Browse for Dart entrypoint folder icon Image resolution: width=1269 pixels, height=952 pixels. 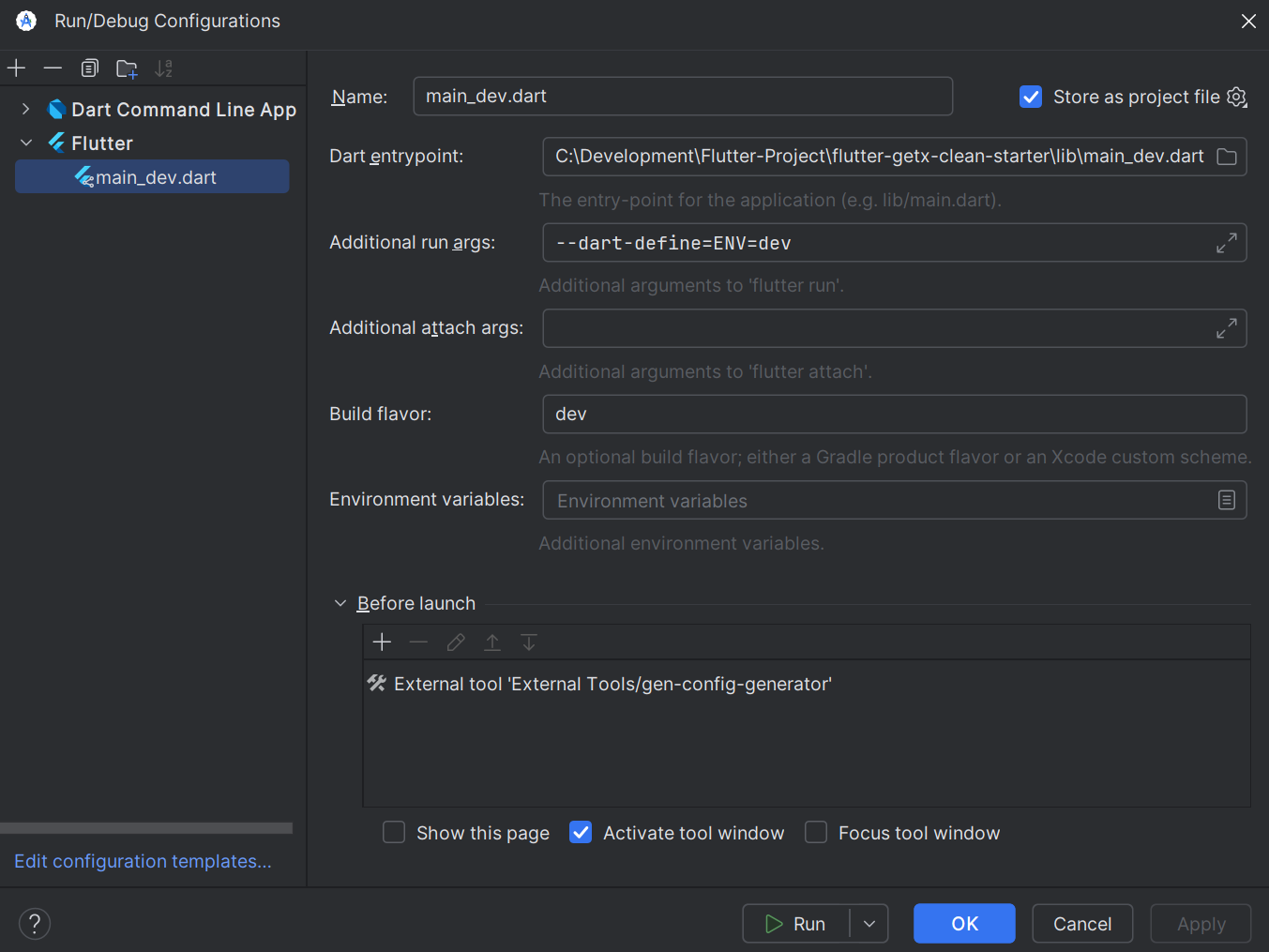pyautogui.click(x=1227, y=157)
